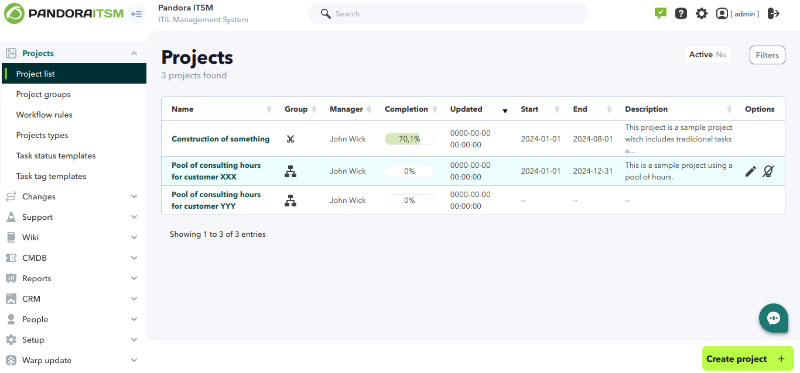Expand the CRM menu chevron
This screenshot has height=373, width=800.
(134, 299)
